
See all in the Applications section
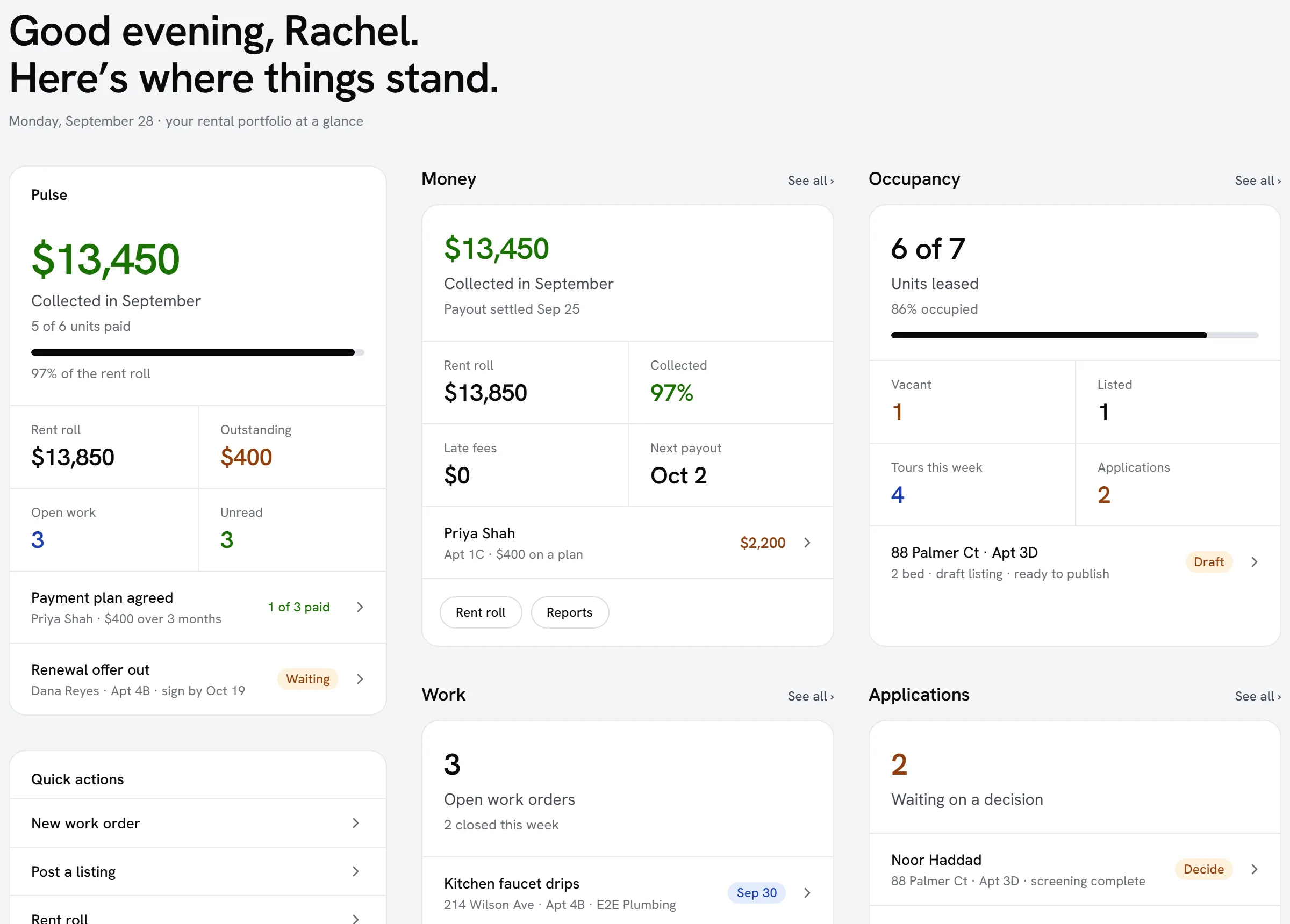(1258, 696)
